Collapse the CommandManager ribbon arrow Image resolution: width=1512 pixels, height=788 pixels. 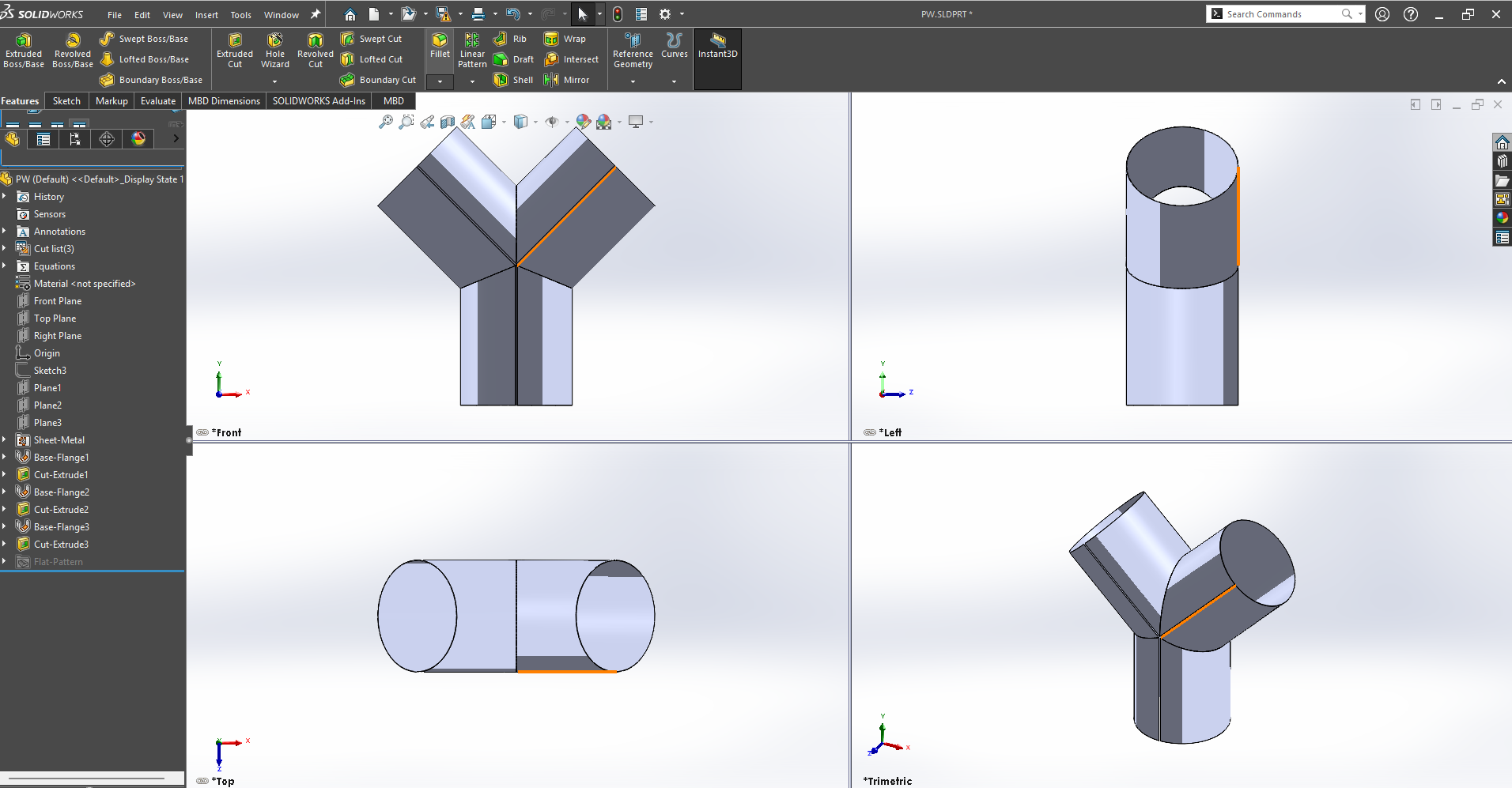pos(1501,81)
